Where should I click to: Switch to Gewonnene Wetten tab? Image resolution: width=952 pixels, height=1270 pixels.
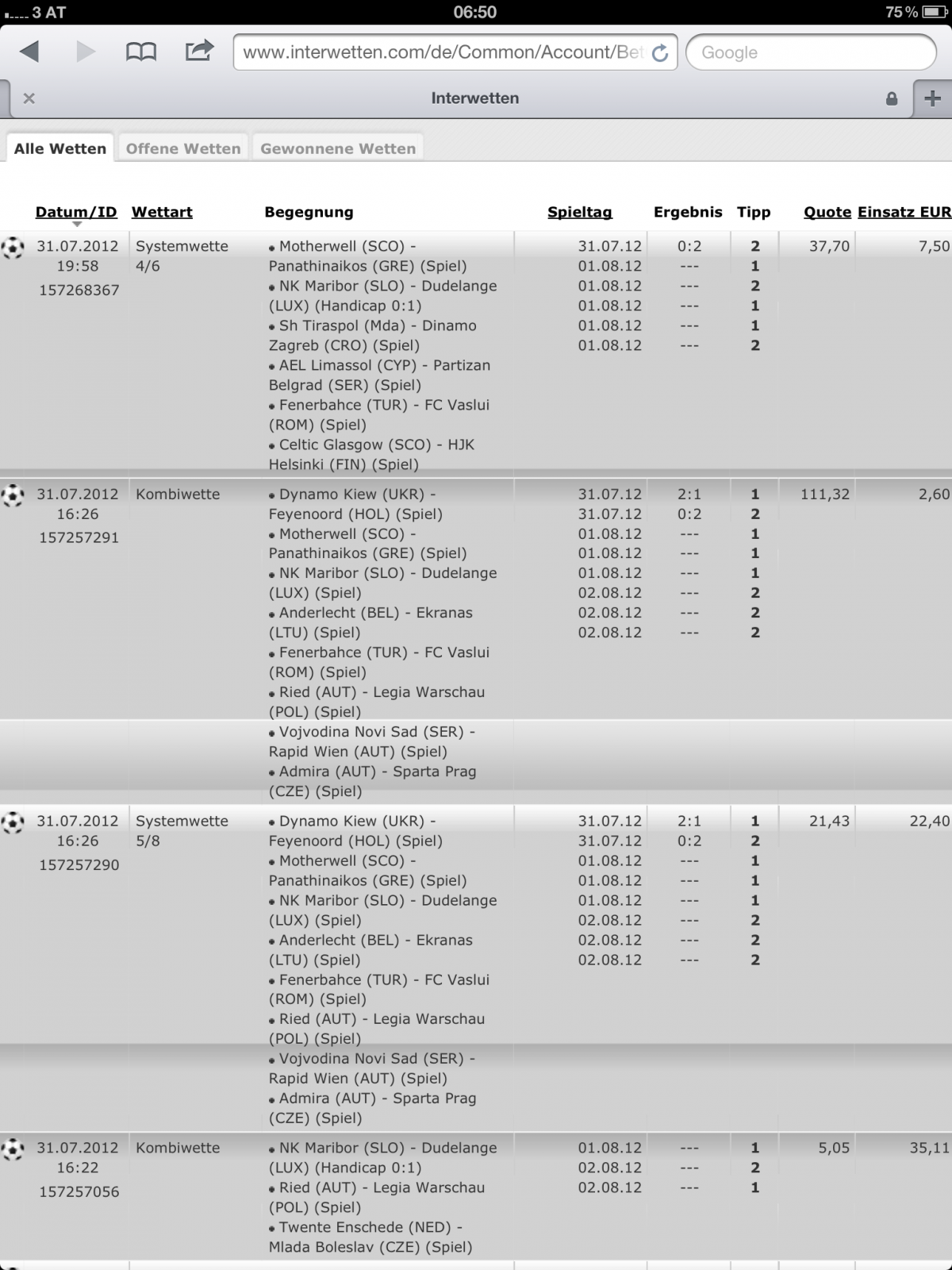(338, 148)
